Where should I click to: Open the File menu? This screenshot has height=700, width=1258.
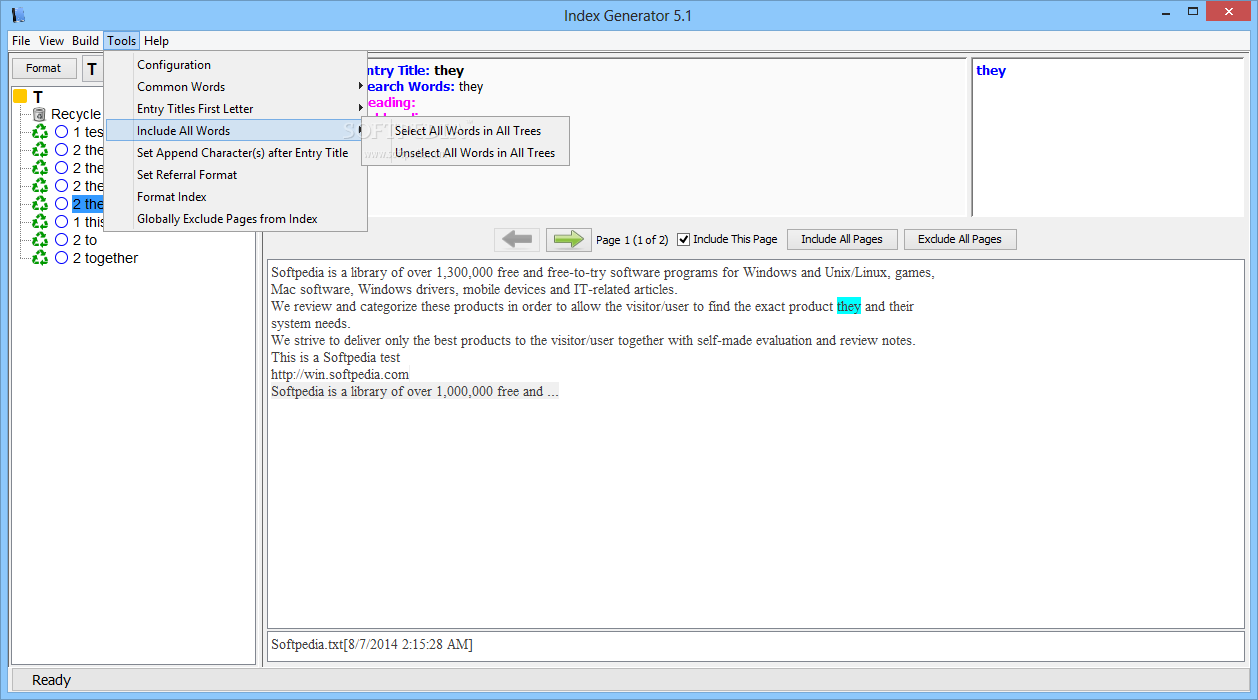pos(21,41)
